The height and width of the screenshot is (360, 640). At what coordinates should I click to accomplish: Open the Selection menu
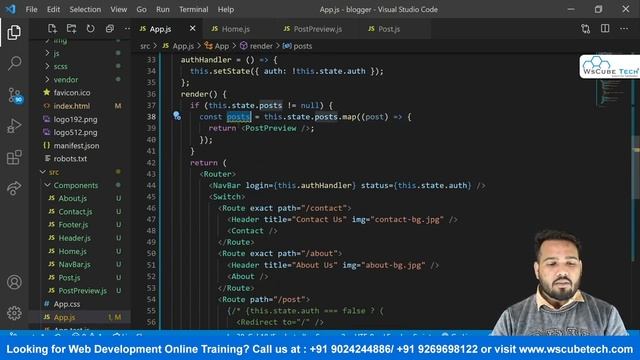(x=85, y=9)
